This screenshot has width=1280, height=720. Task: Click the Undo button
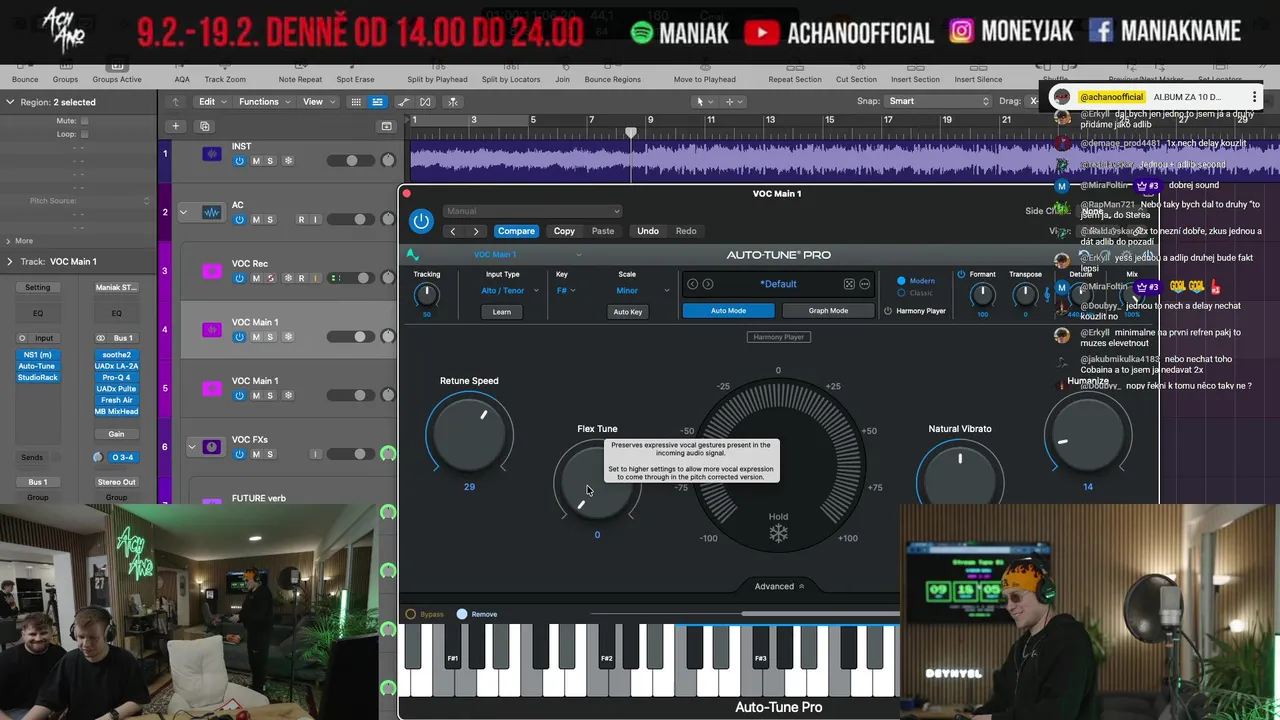click(648, 231)
